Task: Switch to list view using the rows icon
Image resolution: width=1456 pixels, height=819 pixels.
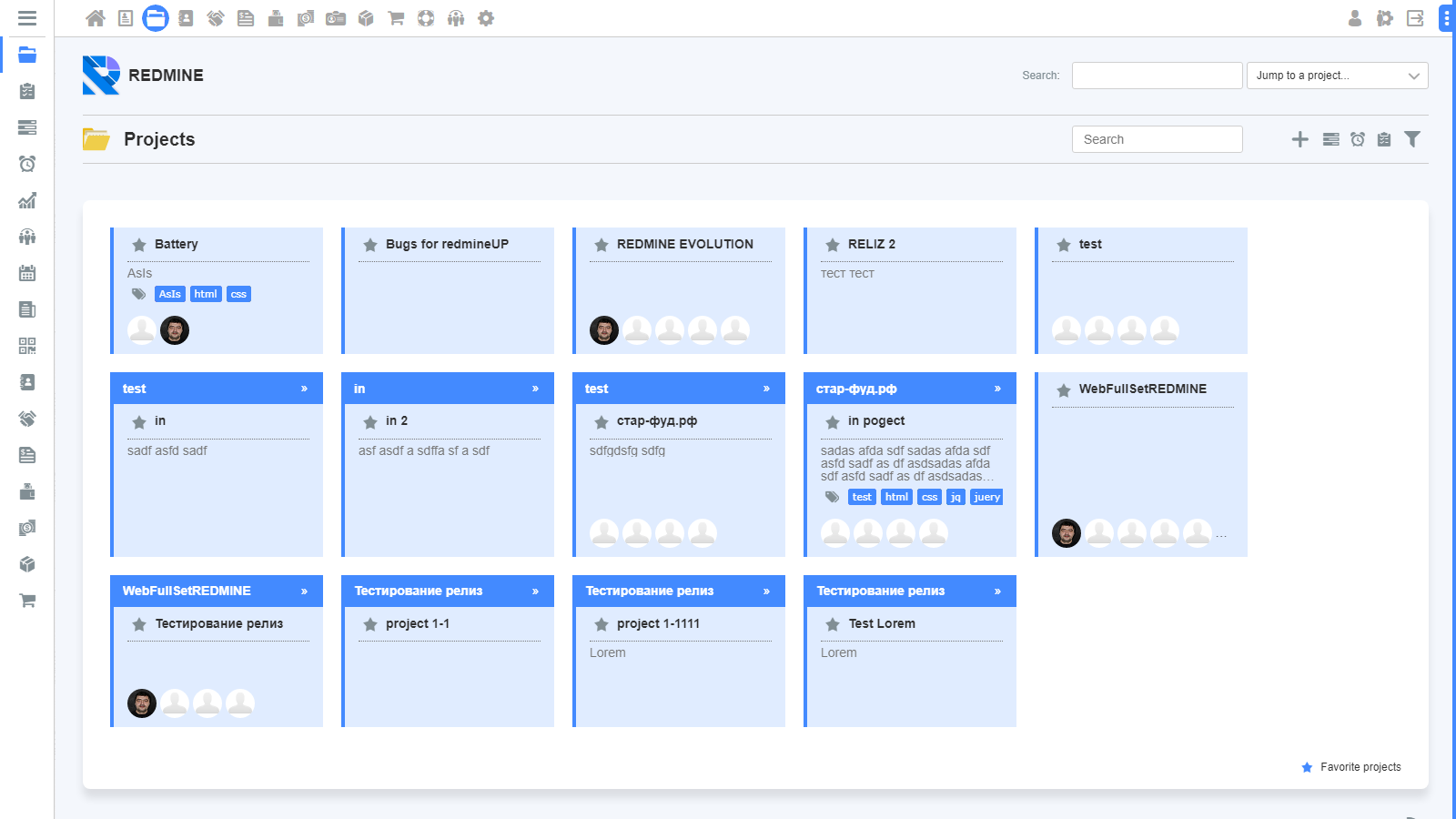Action: (x=1330, y=139)
